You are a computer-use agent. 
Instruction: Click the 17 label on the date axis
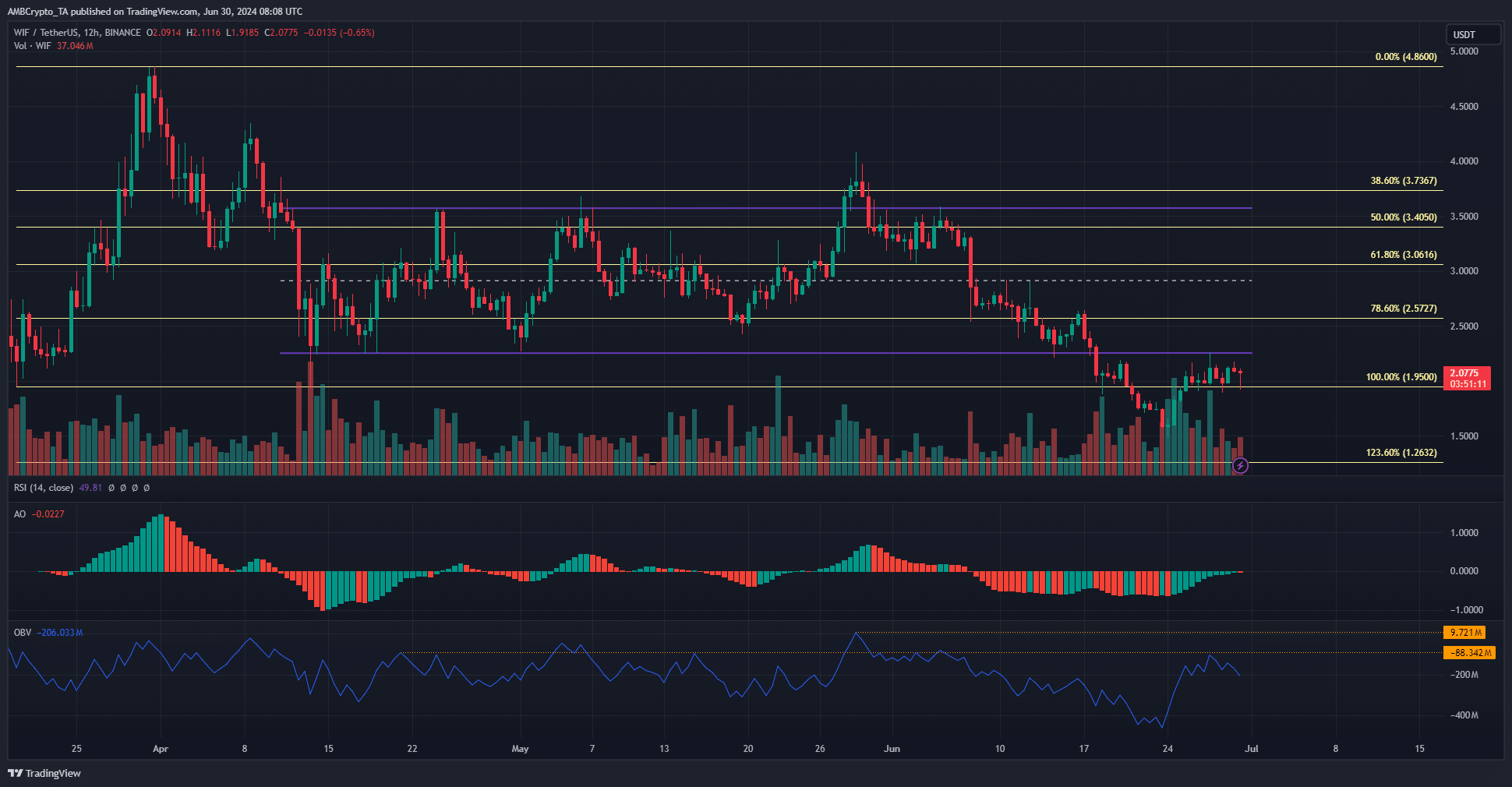[x=1083, y=749]
